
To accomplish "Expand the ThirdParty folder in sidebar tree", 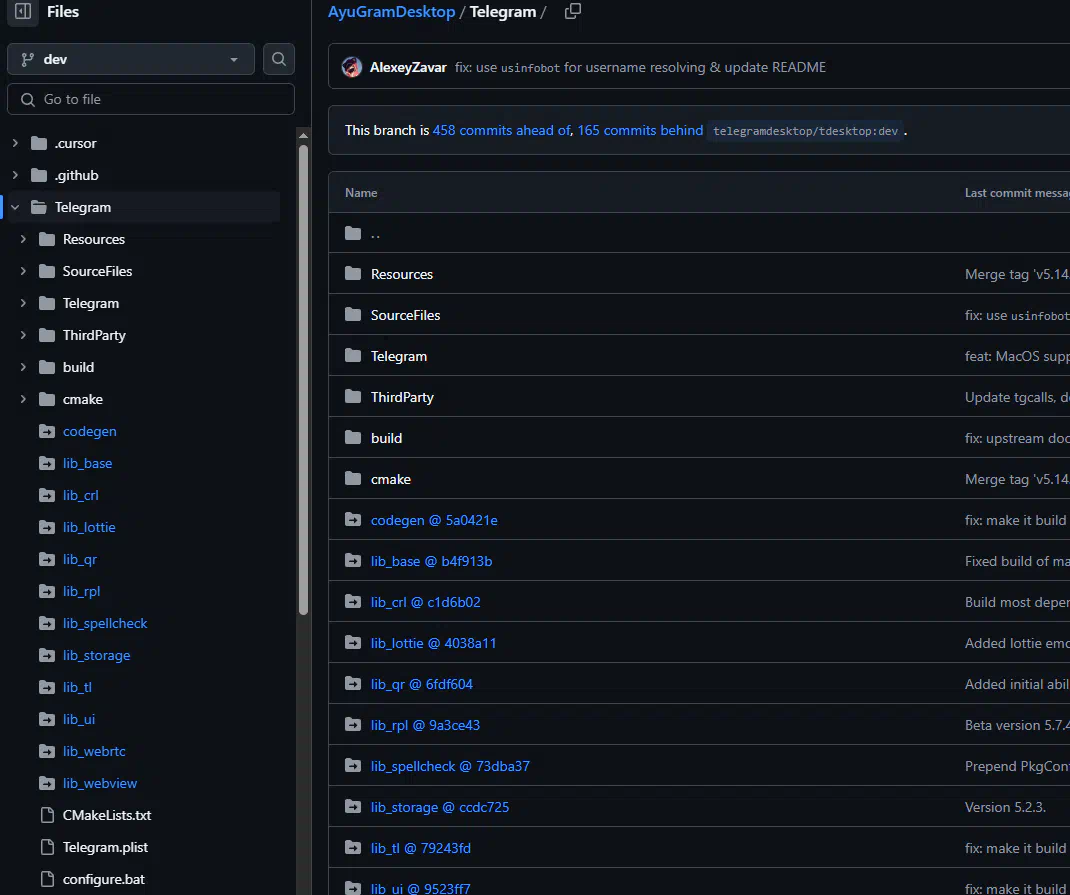I will click(23, 336).
